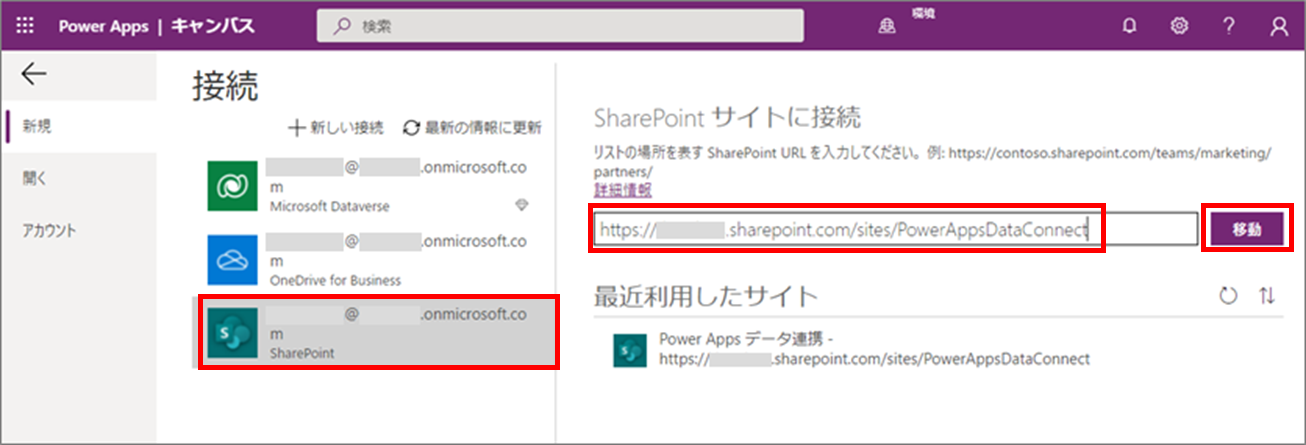Refresh the recently used sites list
This screenshot has height=445, width=1306.
(1228, 296)
